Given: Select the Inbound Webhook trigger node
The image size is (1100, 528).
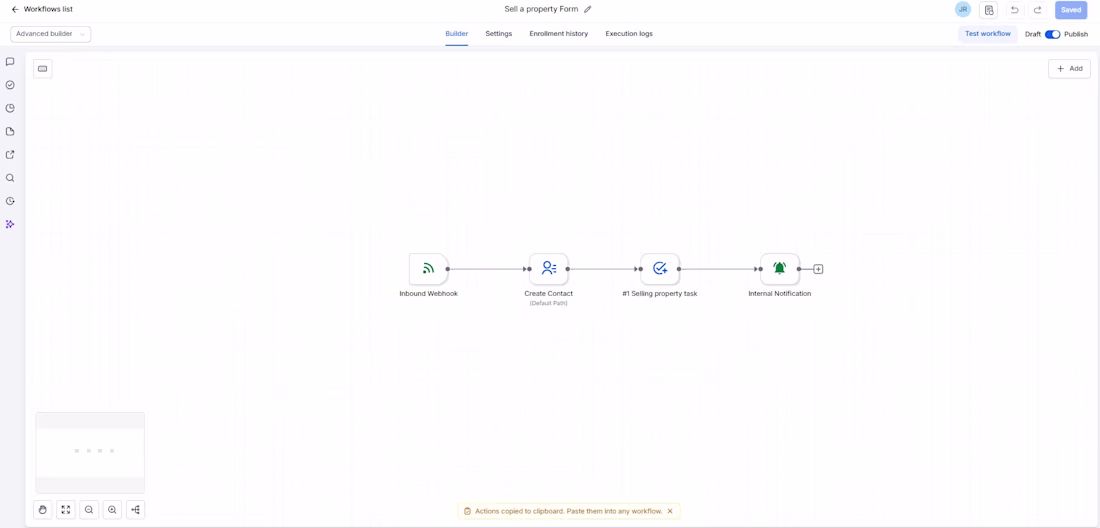Looking at the screenshot, I should pos(429,269).
